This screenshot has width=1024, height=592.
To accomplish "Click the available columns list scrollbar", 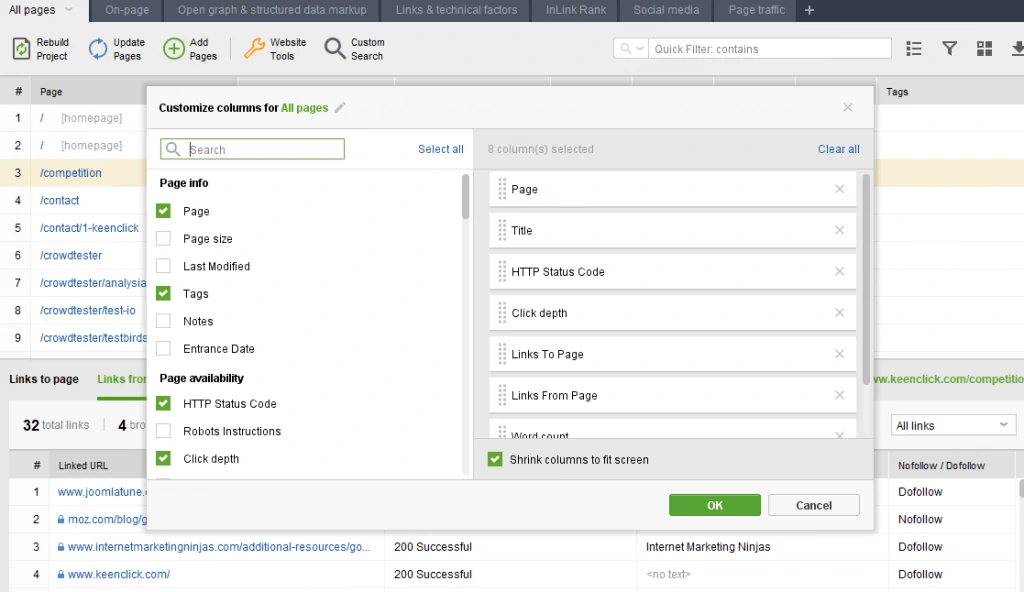I will [466, 197].
